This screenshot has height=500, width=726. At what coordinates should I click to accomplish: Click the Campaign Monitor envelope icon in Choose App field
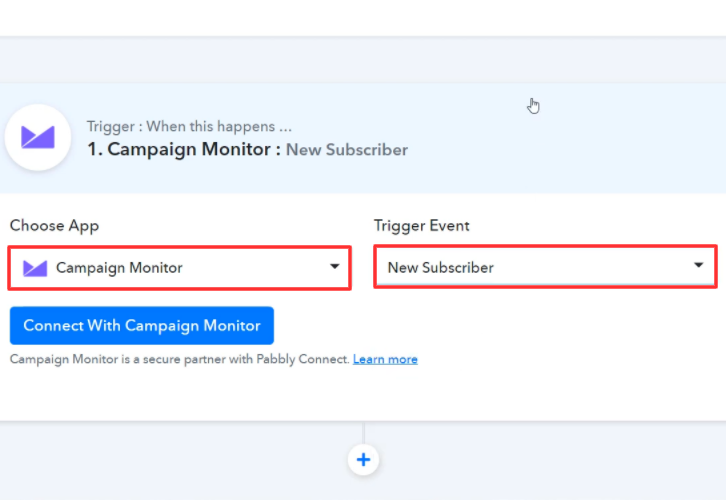click(35, 268)
